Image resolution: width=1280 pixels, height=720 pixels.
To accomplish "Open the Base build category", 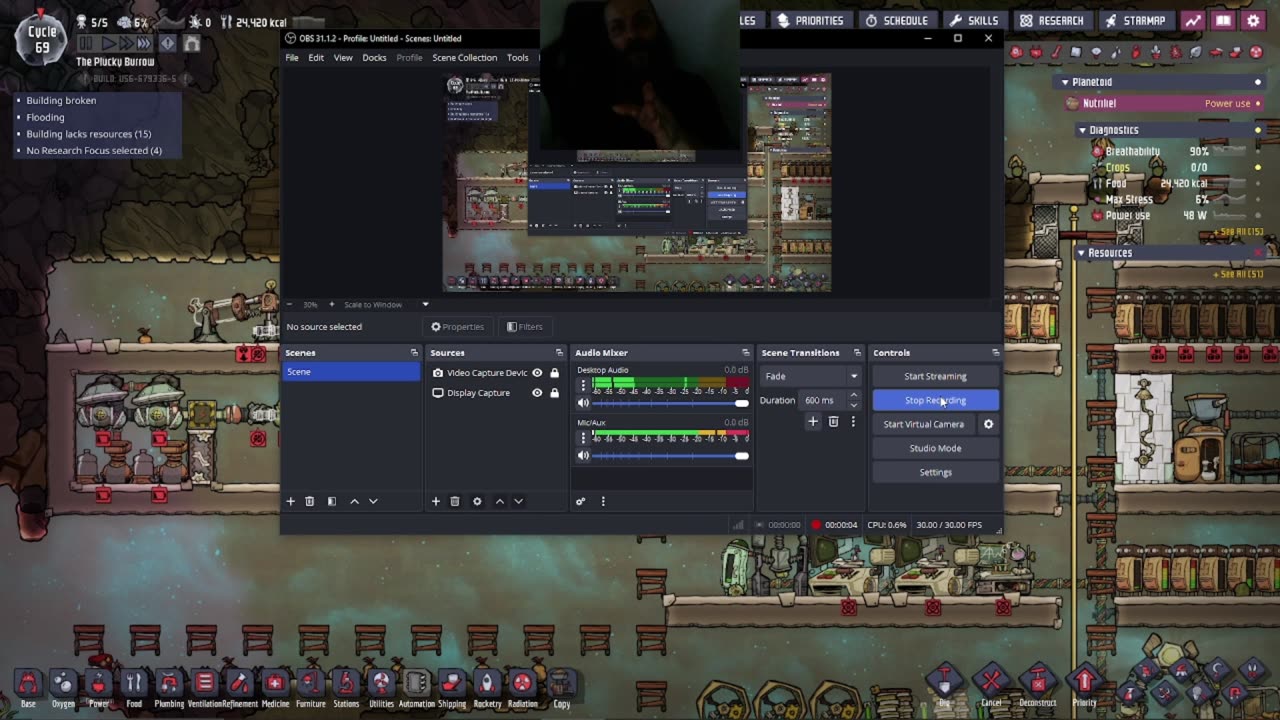I will click(28, 688).
